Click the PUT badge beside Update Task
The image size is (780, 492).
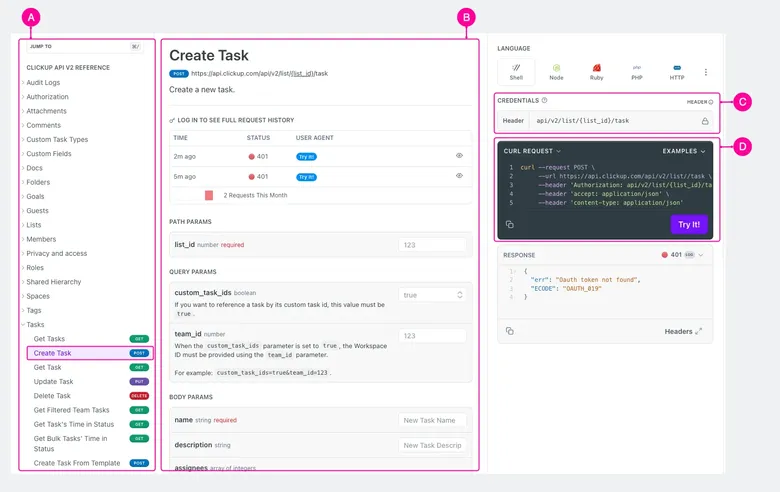pos(139,382)
